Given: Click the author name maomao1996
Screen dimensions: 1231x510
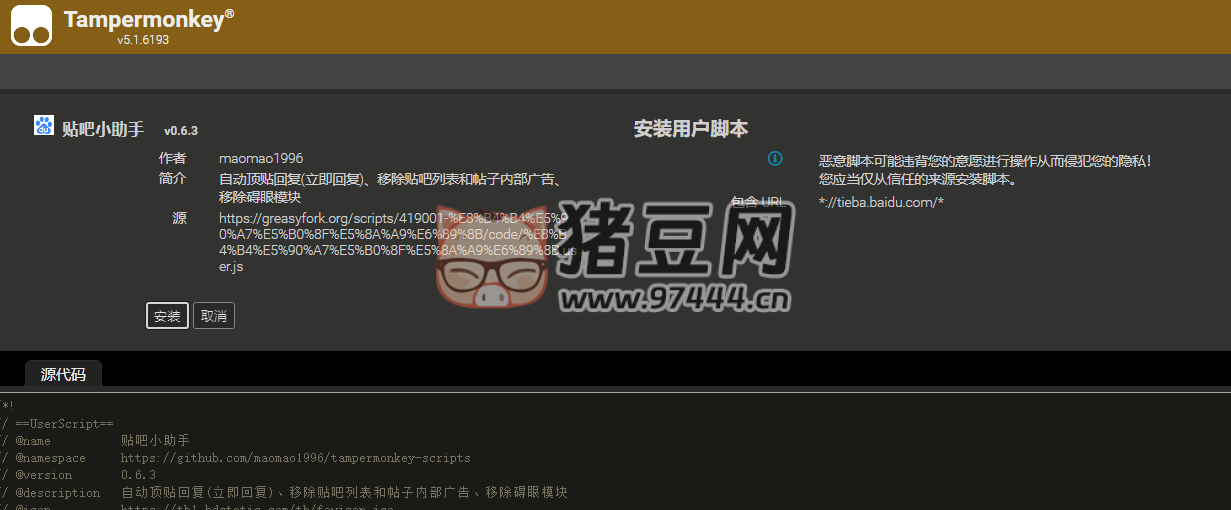Looking at the screenshot, I should (x=261, y=158).
